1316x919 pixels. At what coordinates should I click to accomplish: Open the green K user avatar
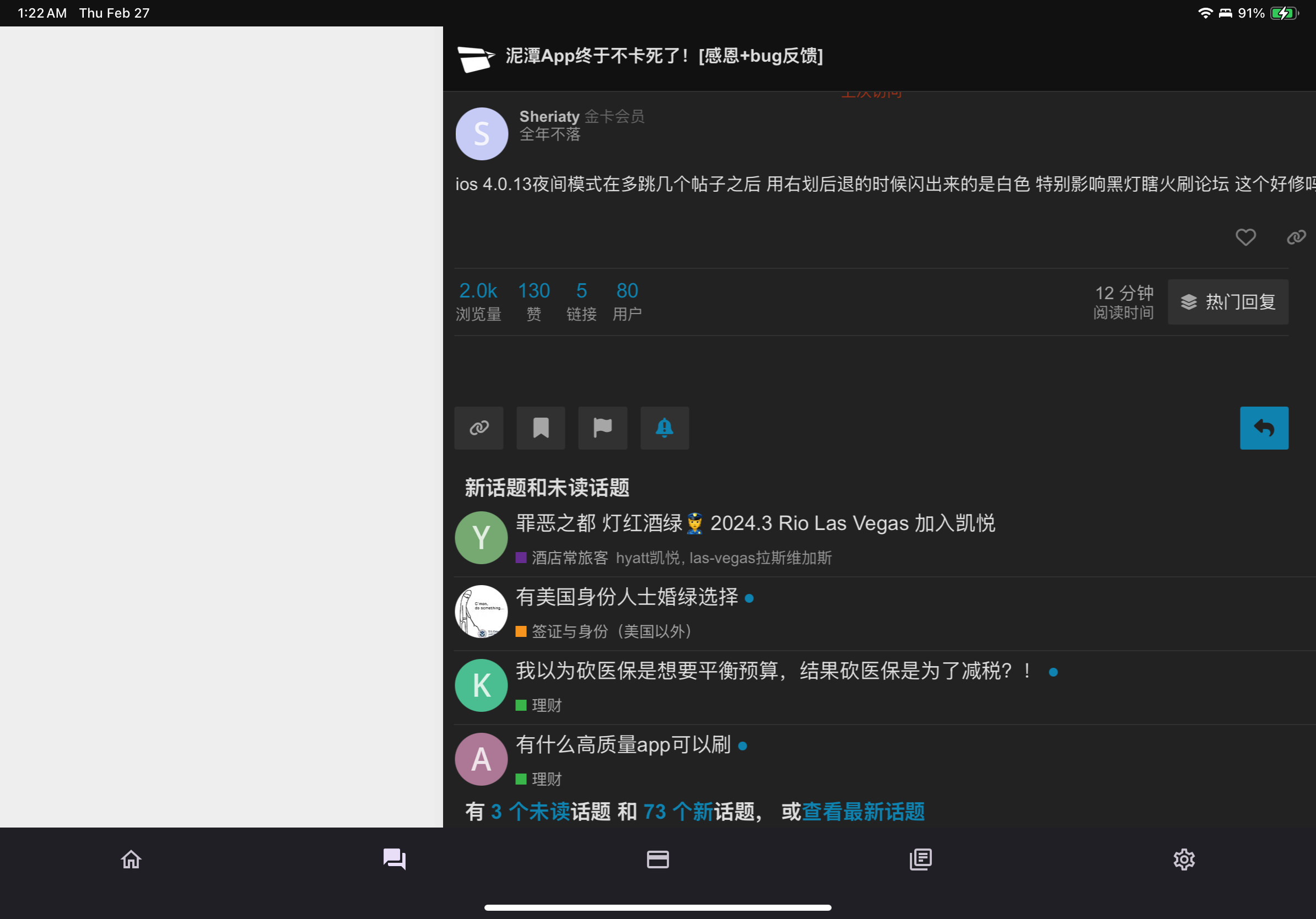click(481, 685)
